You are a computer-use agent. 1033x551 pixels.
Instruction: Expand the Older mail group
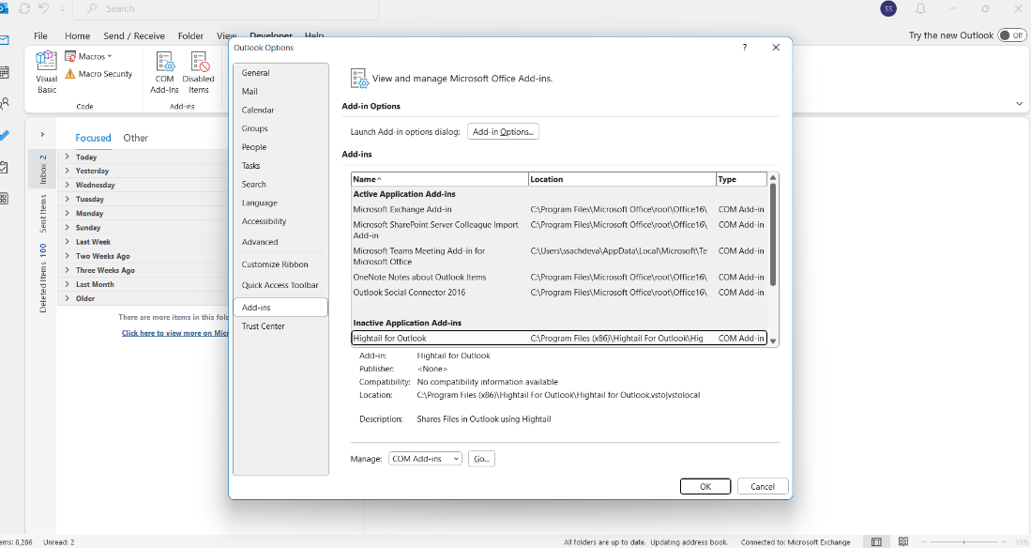coord(67,299)
